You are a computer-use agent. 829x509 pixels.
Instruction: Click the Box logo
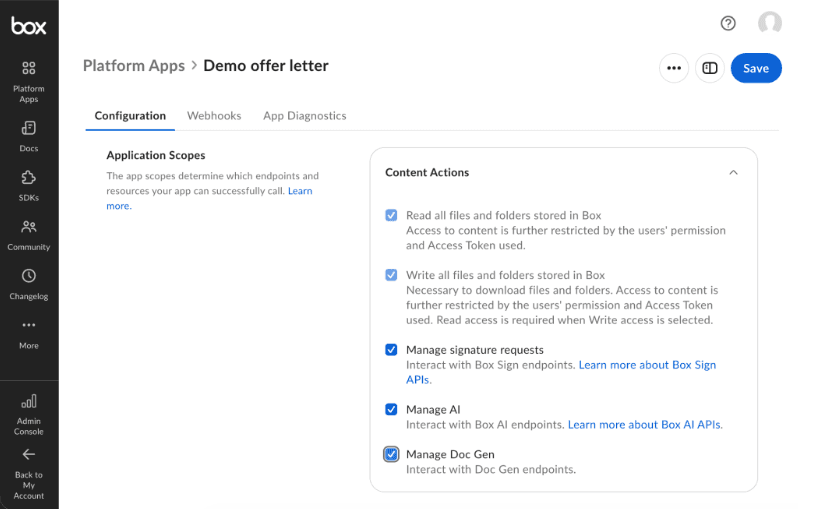[x=29, y=25]
